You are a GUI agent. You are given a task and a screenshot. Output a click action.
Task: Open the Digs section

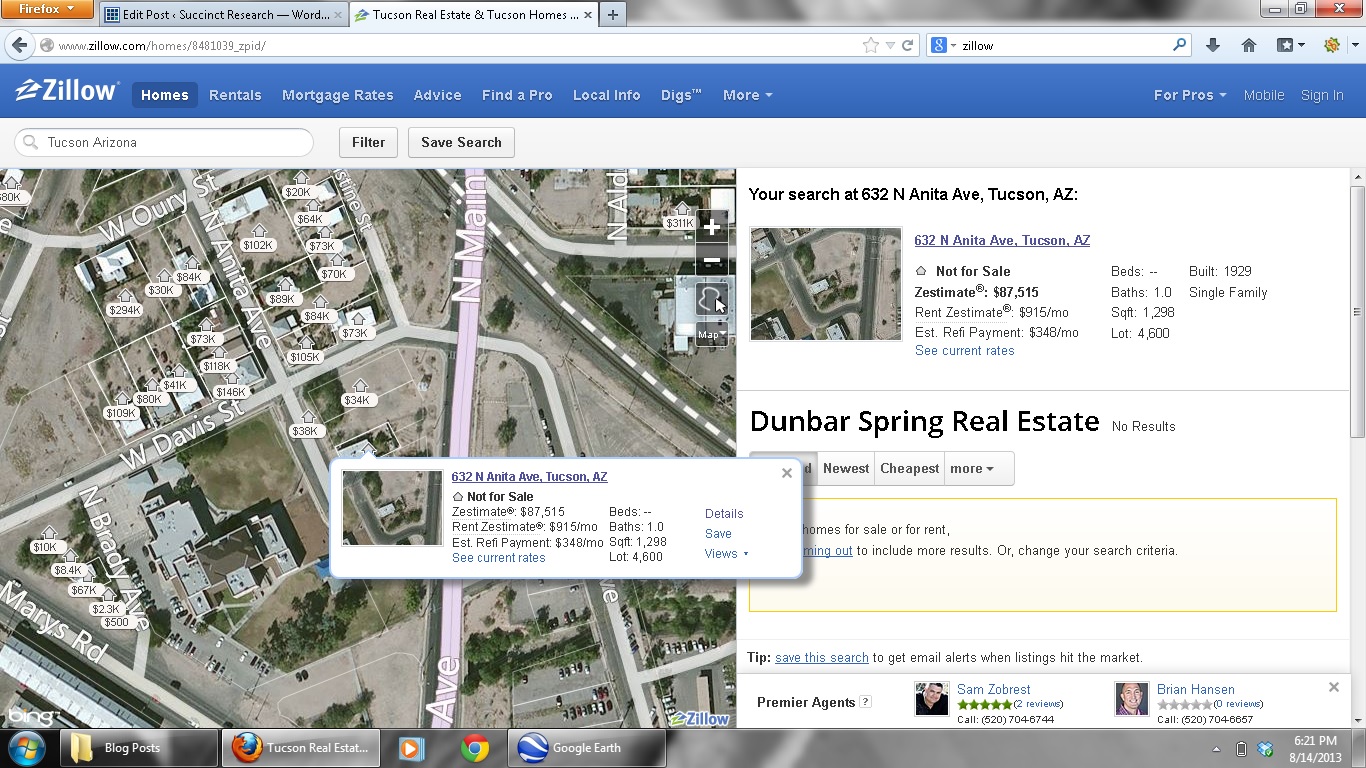coord(681,95)
